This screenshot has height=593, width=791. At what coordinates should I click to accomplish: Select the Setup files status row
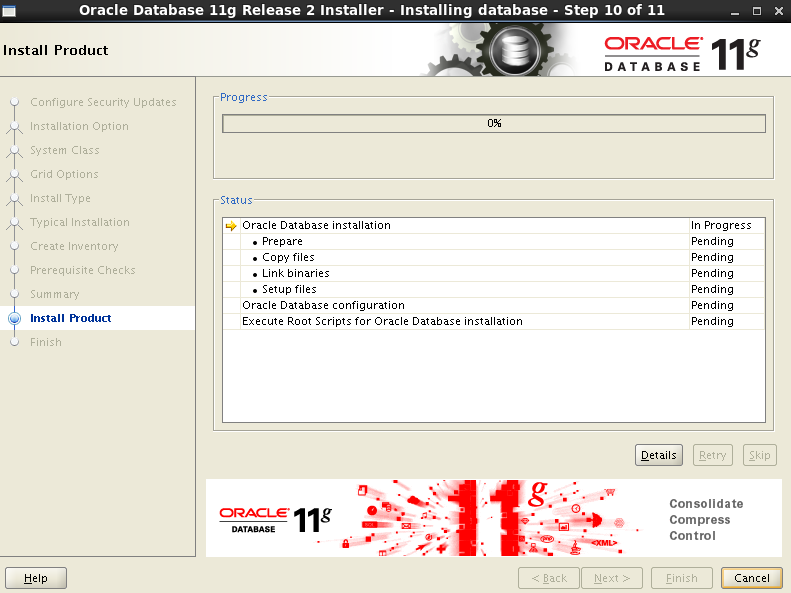494,289
